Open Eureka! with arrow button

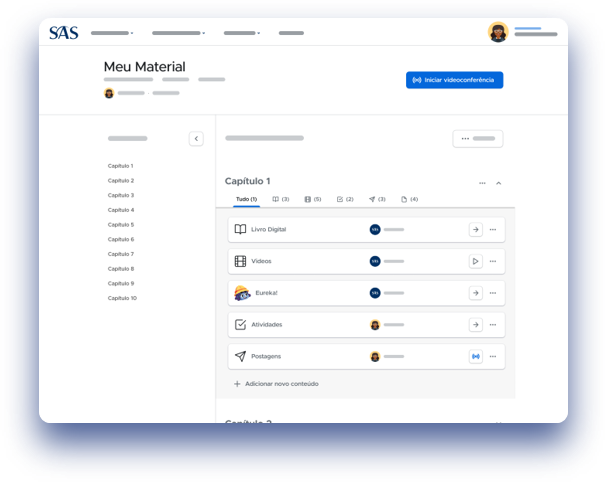pyautogui.click(x=475, y=293)
